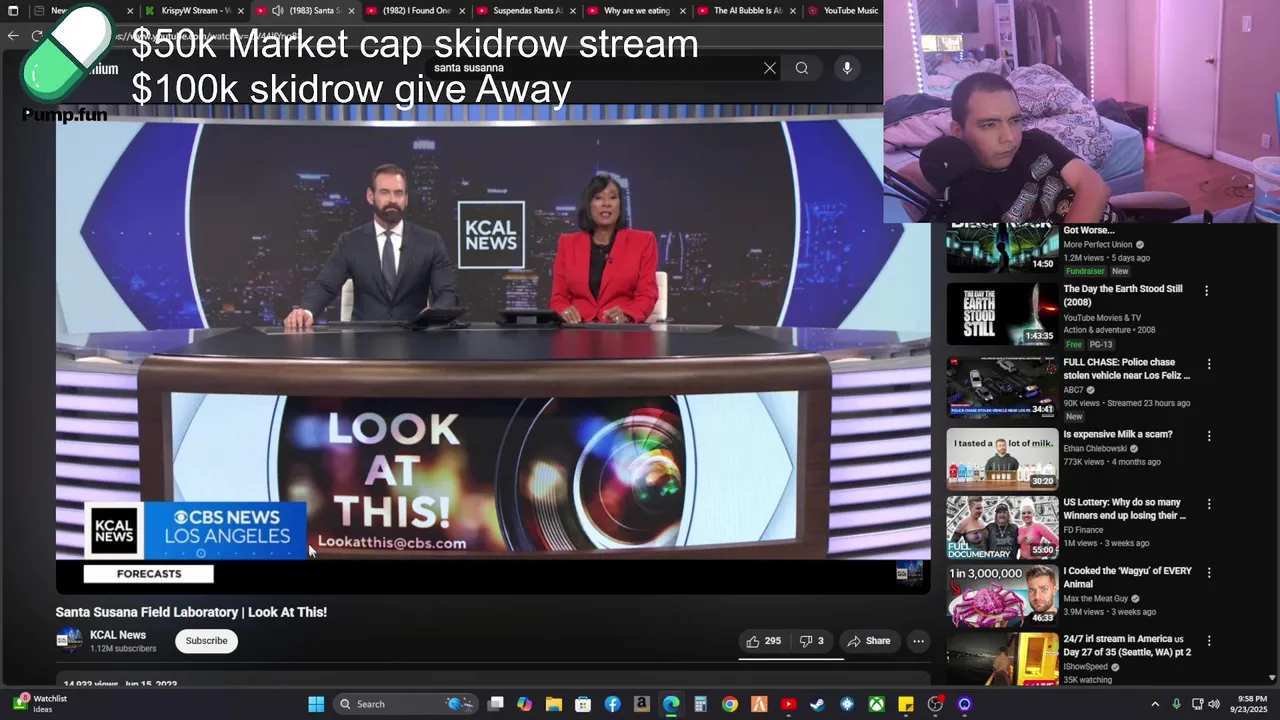Open Microsoft Store from taskbar
The height and width of the screenshot is (720, 1280).
(583, 704)
